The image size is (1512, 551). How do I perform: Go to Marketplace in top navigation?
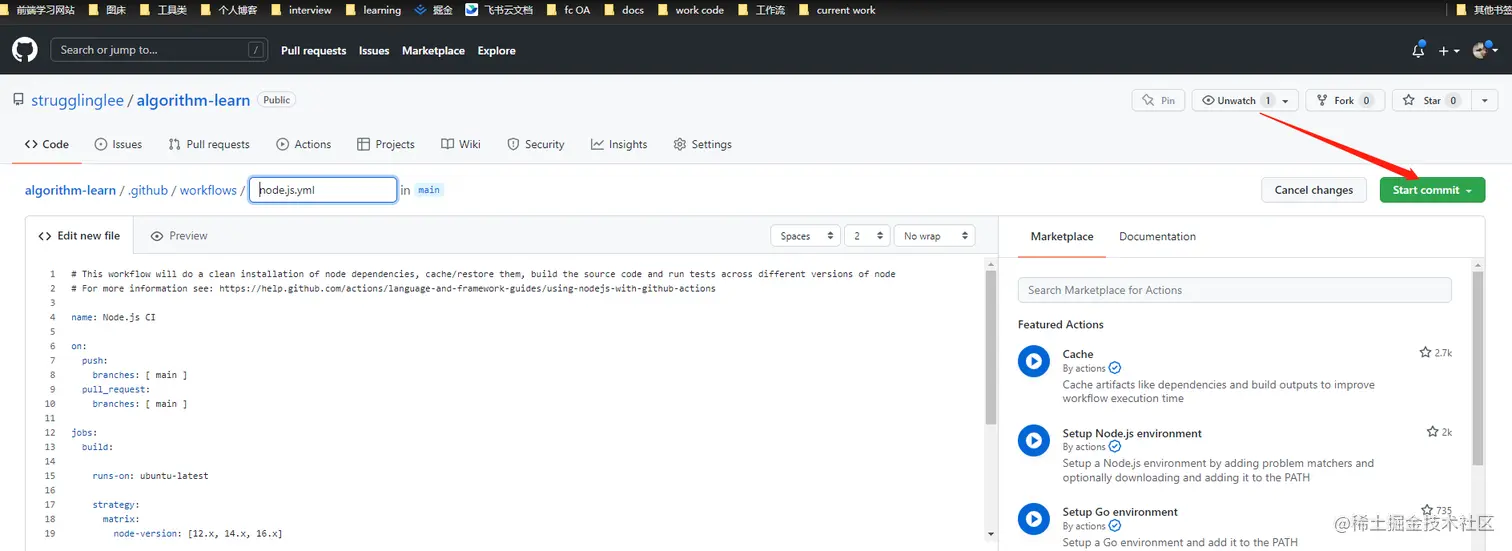pos(433,51)
